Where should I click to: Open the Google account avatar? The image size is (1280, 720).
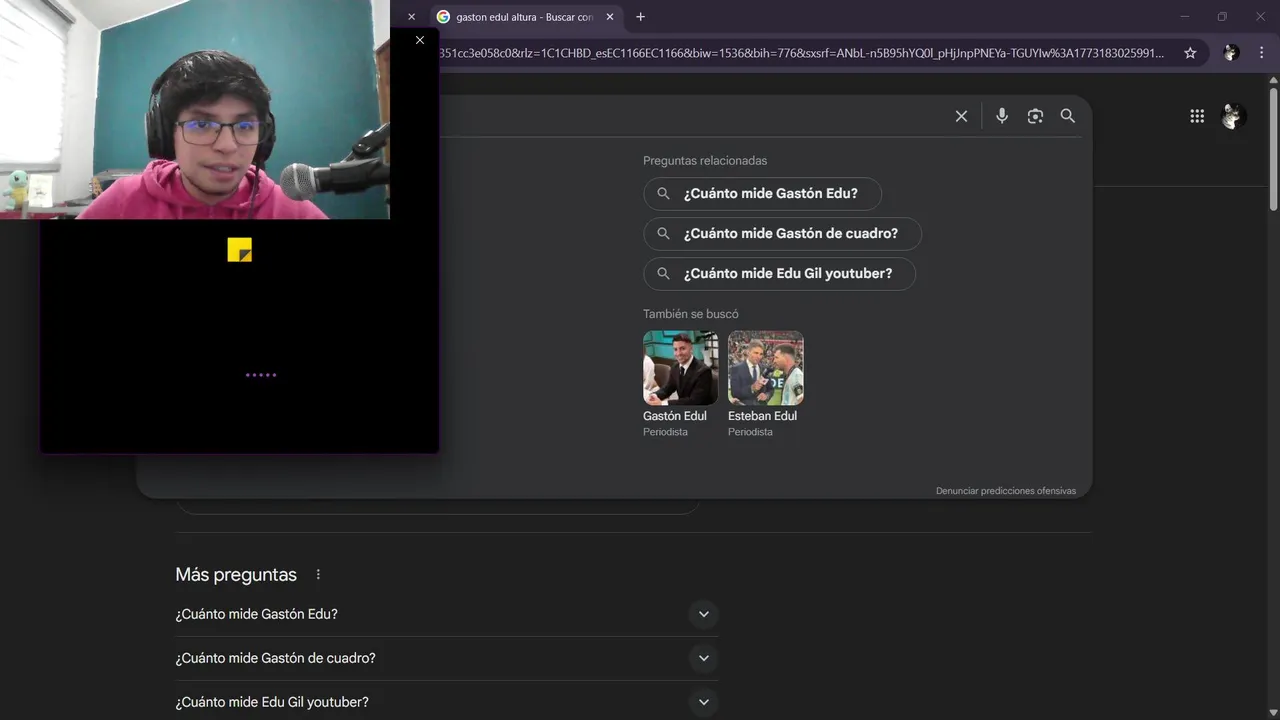click(1232, 116)
